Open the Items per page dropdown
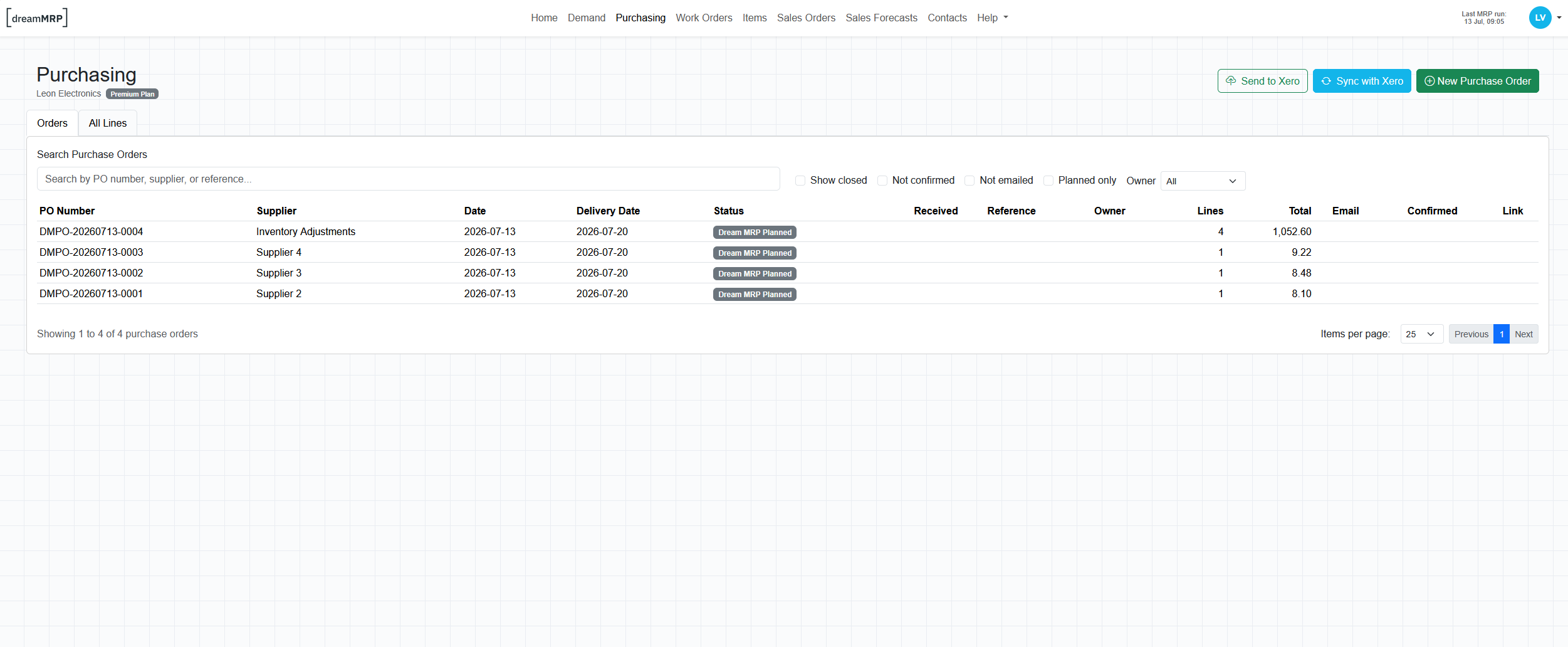The width and height of the screenshot is (1568, 647). click(x=1421, y=334)
